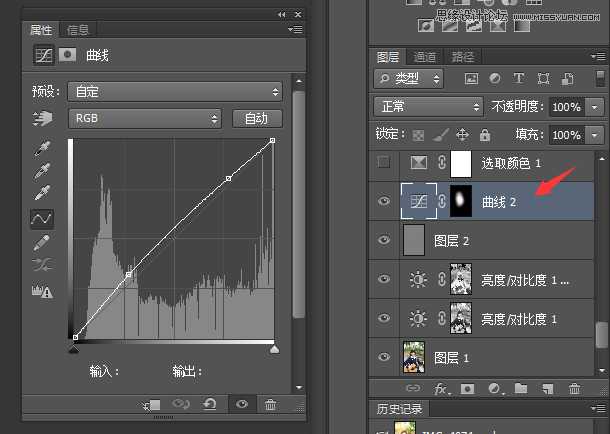The height and width of the screenshot is (434, 610).
Task: Delete the curves adjustment via trash icon in Properties
Action: click(x=271, y=405)
